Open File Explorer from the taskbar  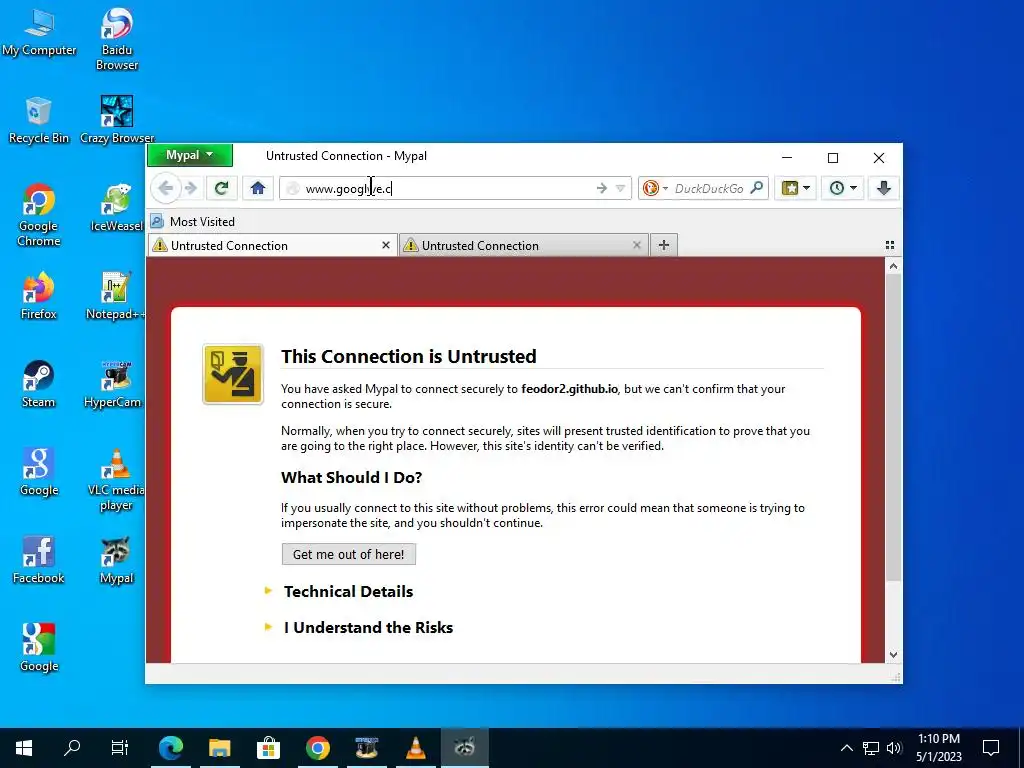[219, 747]
